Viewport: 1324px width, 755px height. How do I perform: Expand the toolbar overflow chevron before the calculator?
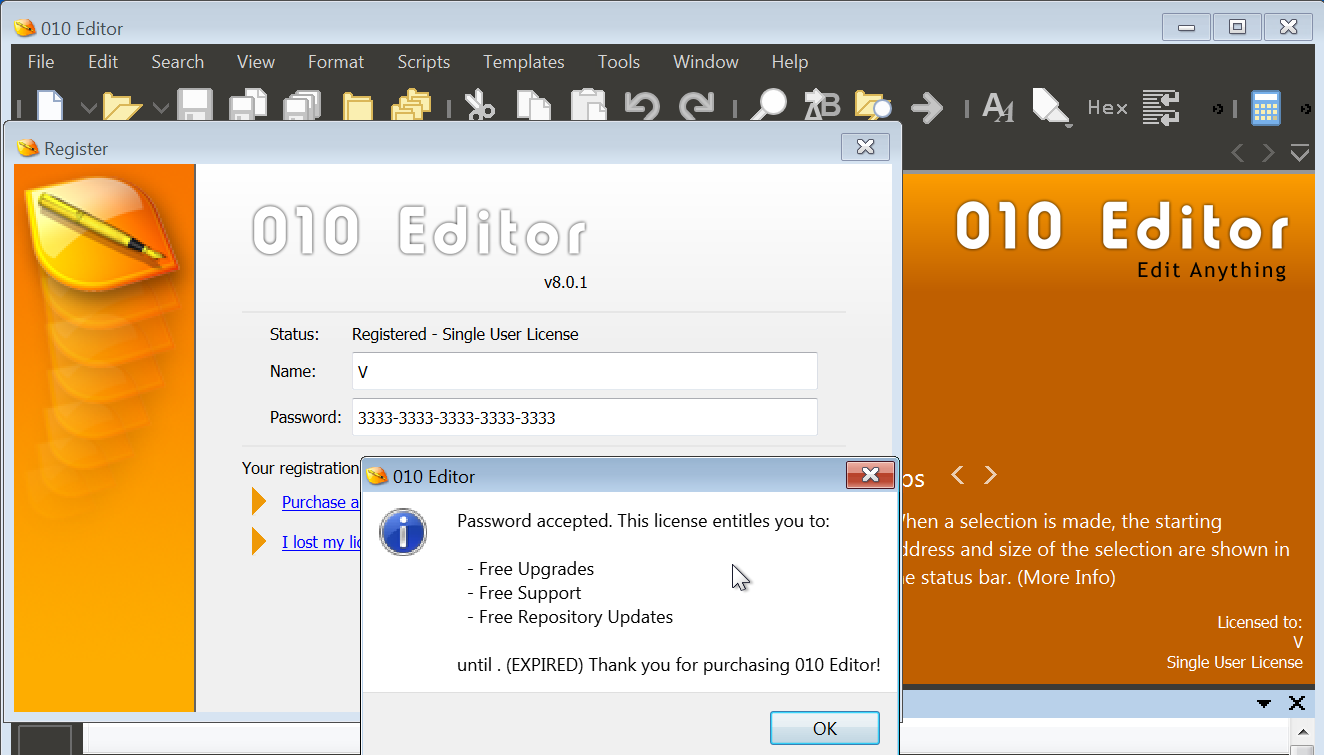click(1218, 108)
